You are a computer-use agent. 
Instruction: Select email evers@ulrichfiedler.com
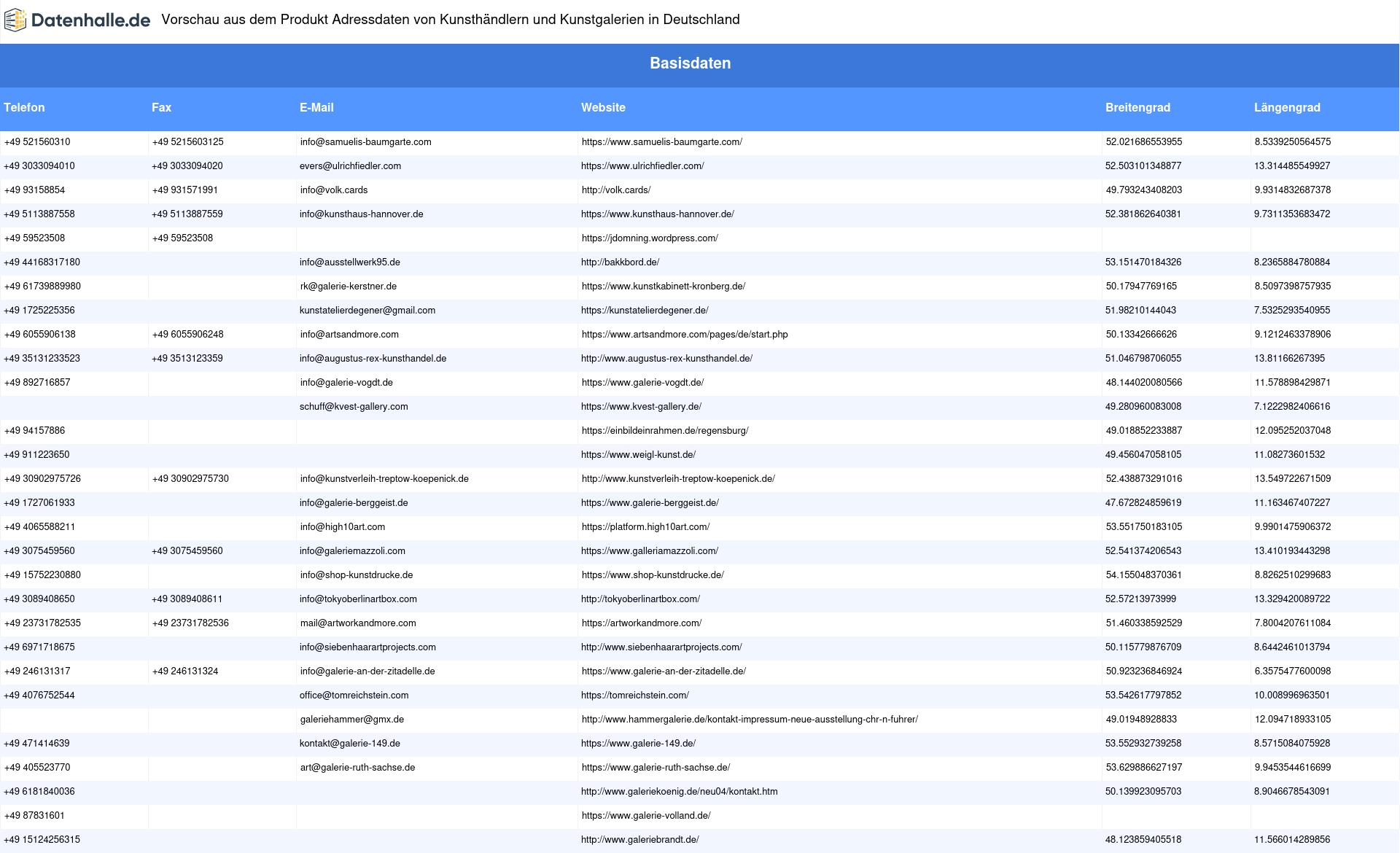tap(350, 166)
